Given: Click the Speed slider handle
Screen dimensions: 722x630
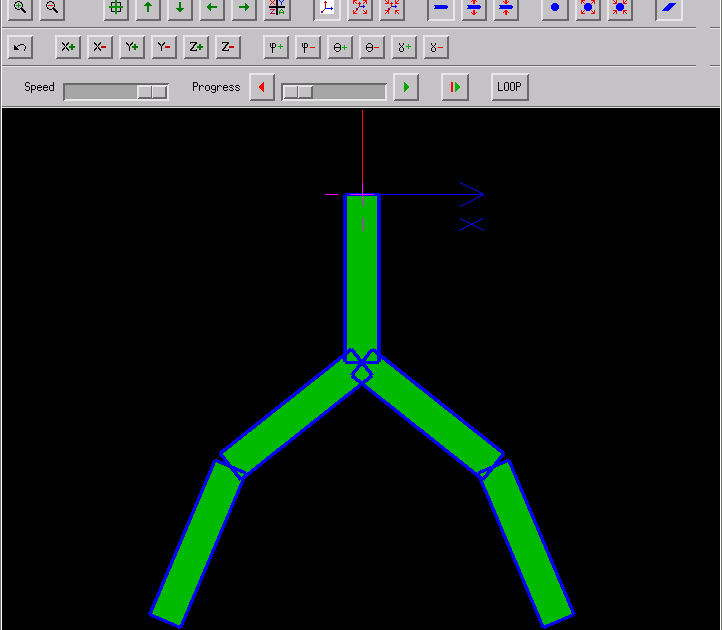Looking at the screenshot, I should point(152,92).
